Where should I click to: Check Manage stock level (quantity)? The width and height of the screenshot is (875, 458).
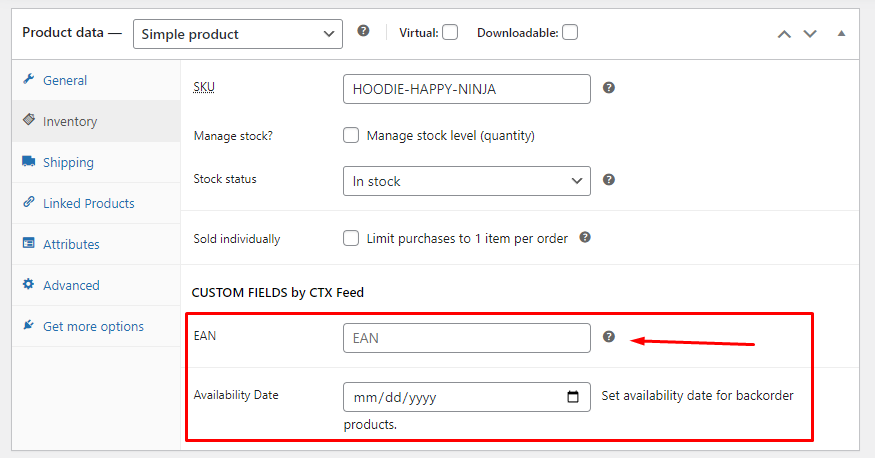tap(351, 135)
